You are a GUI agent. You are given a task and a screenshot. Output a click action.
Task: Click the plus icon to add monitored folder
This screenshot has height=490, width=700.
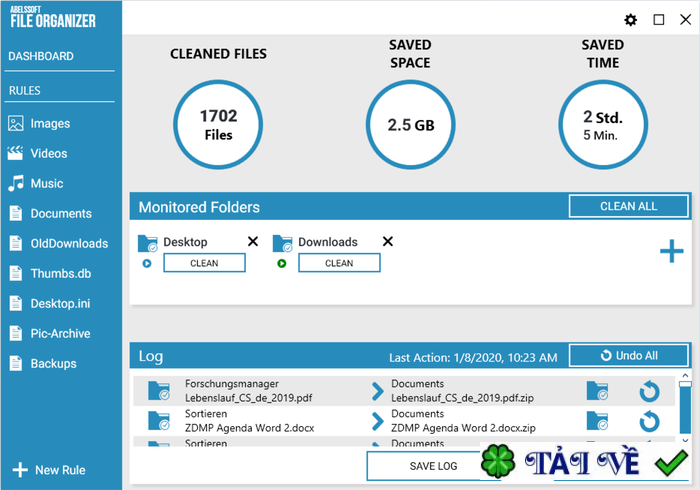click(671, 251)
